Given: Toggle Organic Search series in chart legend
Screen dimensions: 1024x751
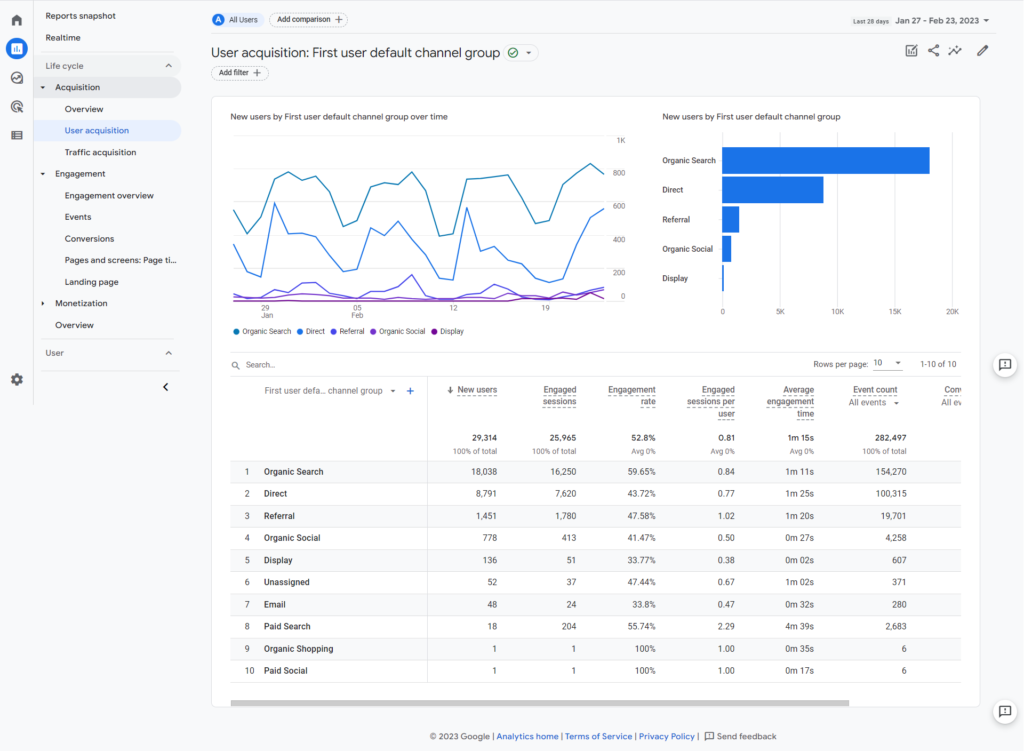Looking at the screenshot, I should (x=262, y=331).
